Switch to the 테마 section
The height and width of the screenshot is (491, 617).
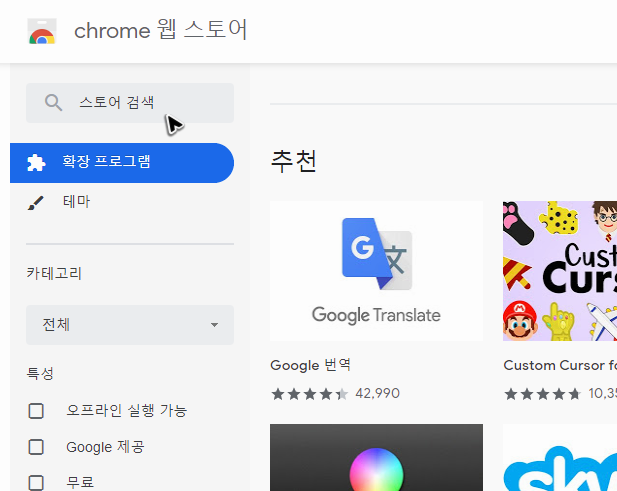pos(76,202)
